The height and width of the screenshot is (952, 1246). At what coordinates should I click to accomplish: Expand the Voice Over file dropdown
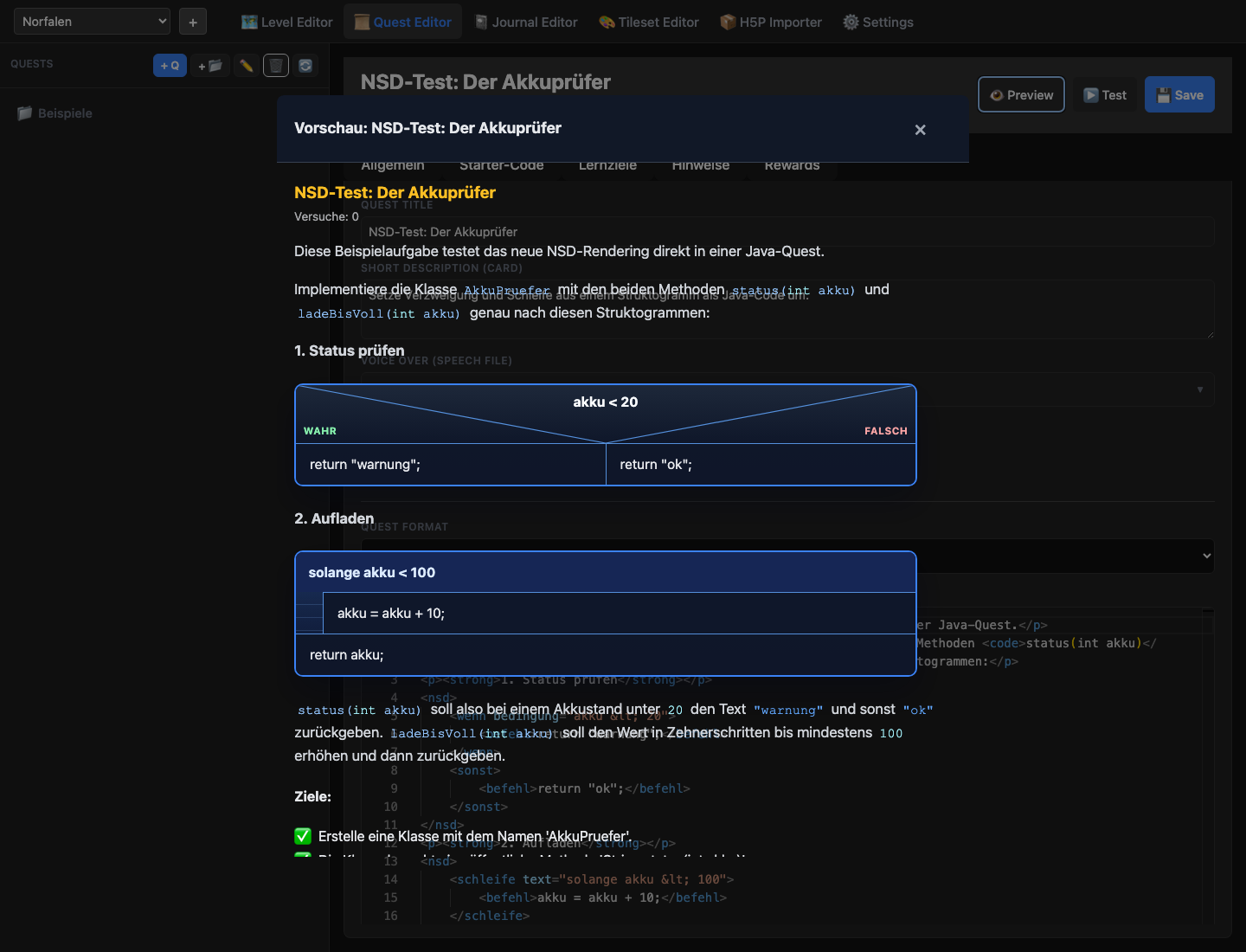point(1199,389)
